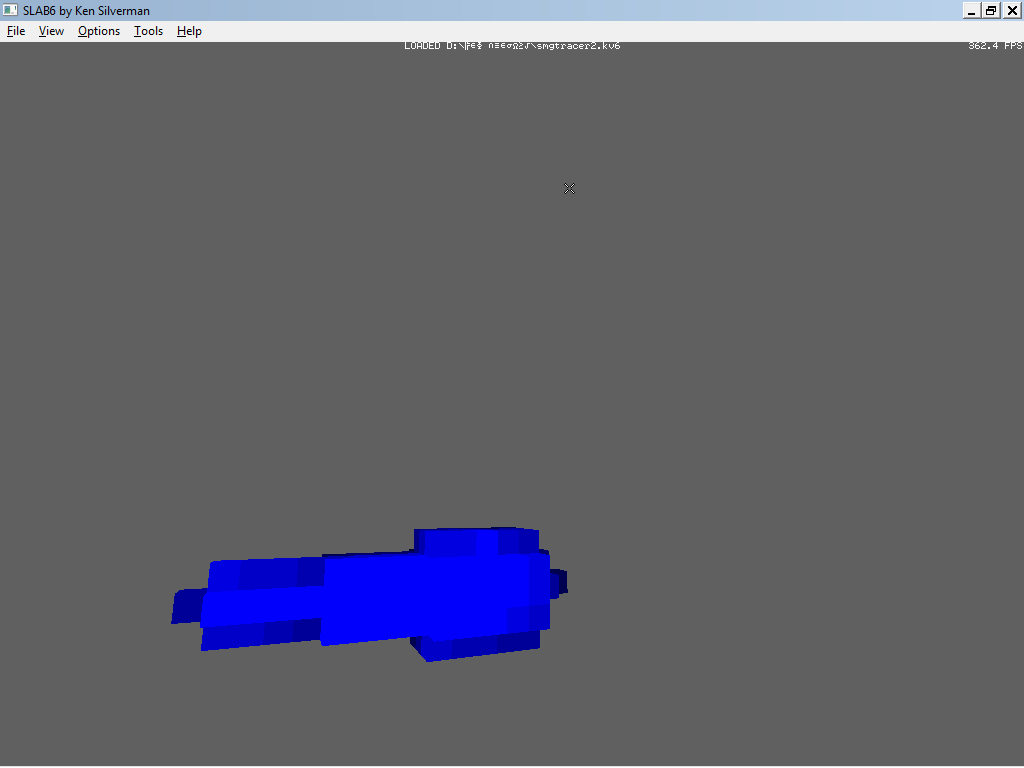Click the restore window icon
The width and height of the screenshot is (1024, 768).
tap(991, 10)
